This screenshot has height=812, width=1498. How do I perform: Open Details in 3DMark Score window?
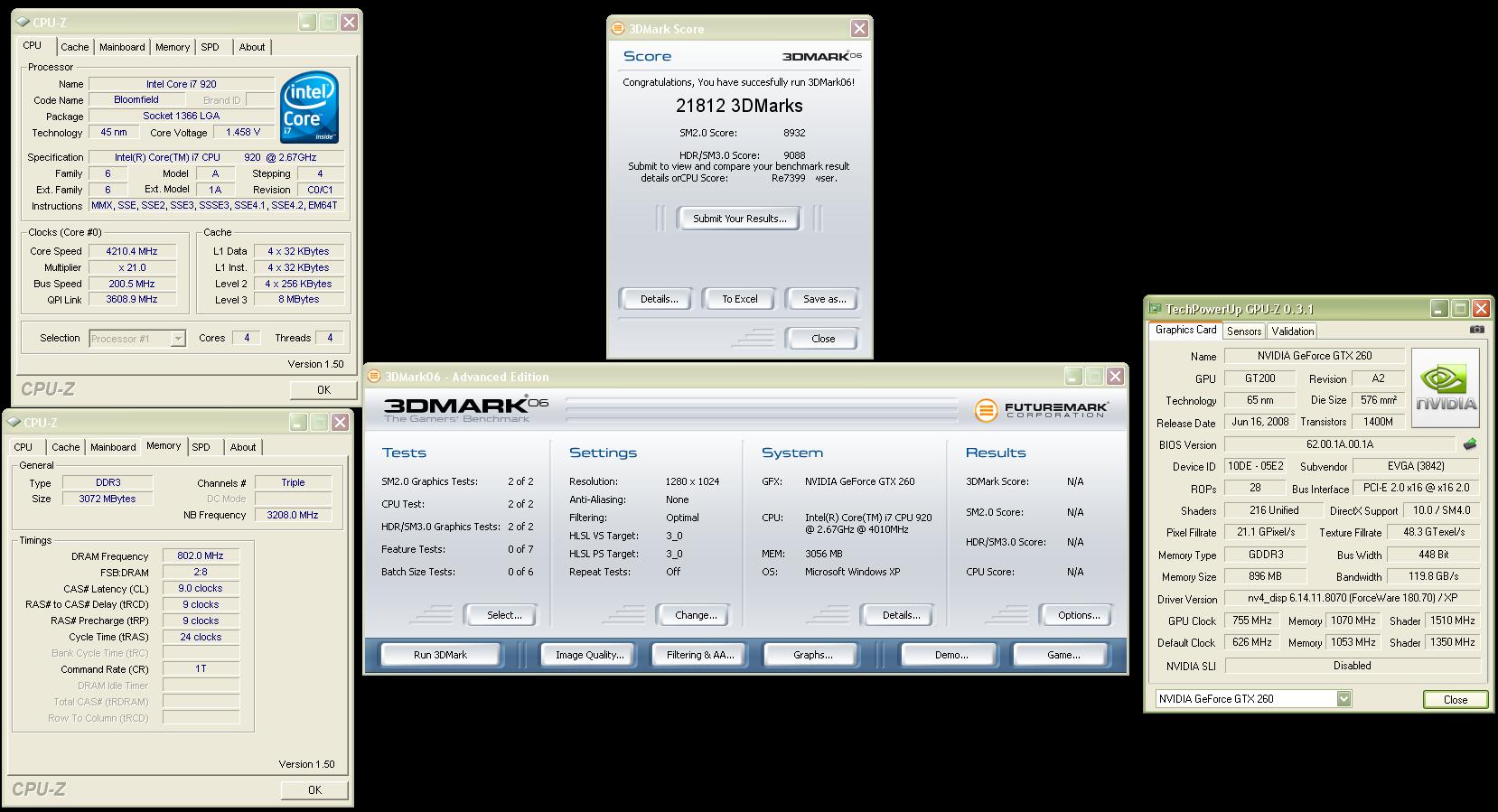[659, 299]
